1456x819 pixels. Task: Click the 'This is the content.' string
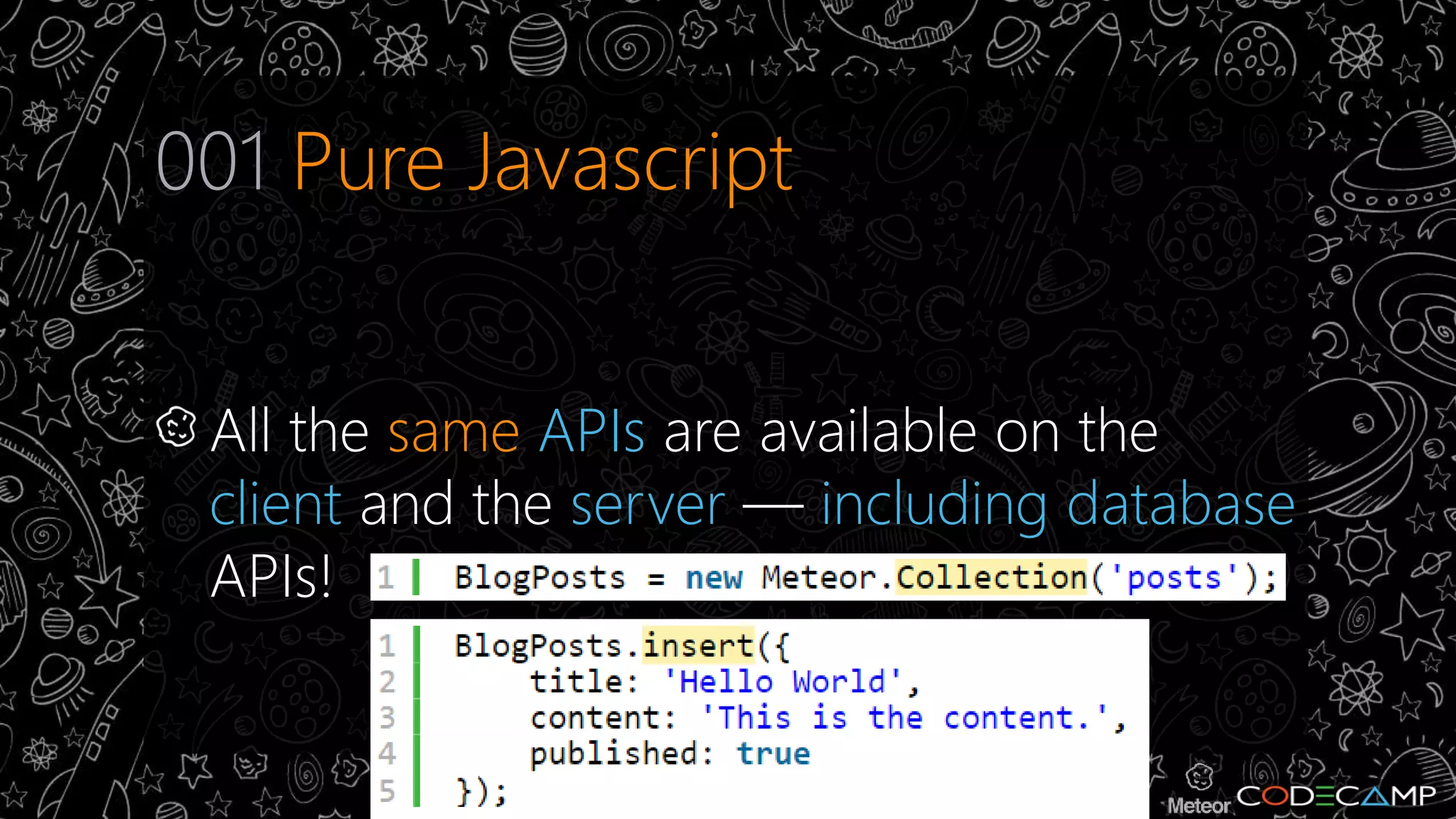pyautogui.click(x=906, y=717)
